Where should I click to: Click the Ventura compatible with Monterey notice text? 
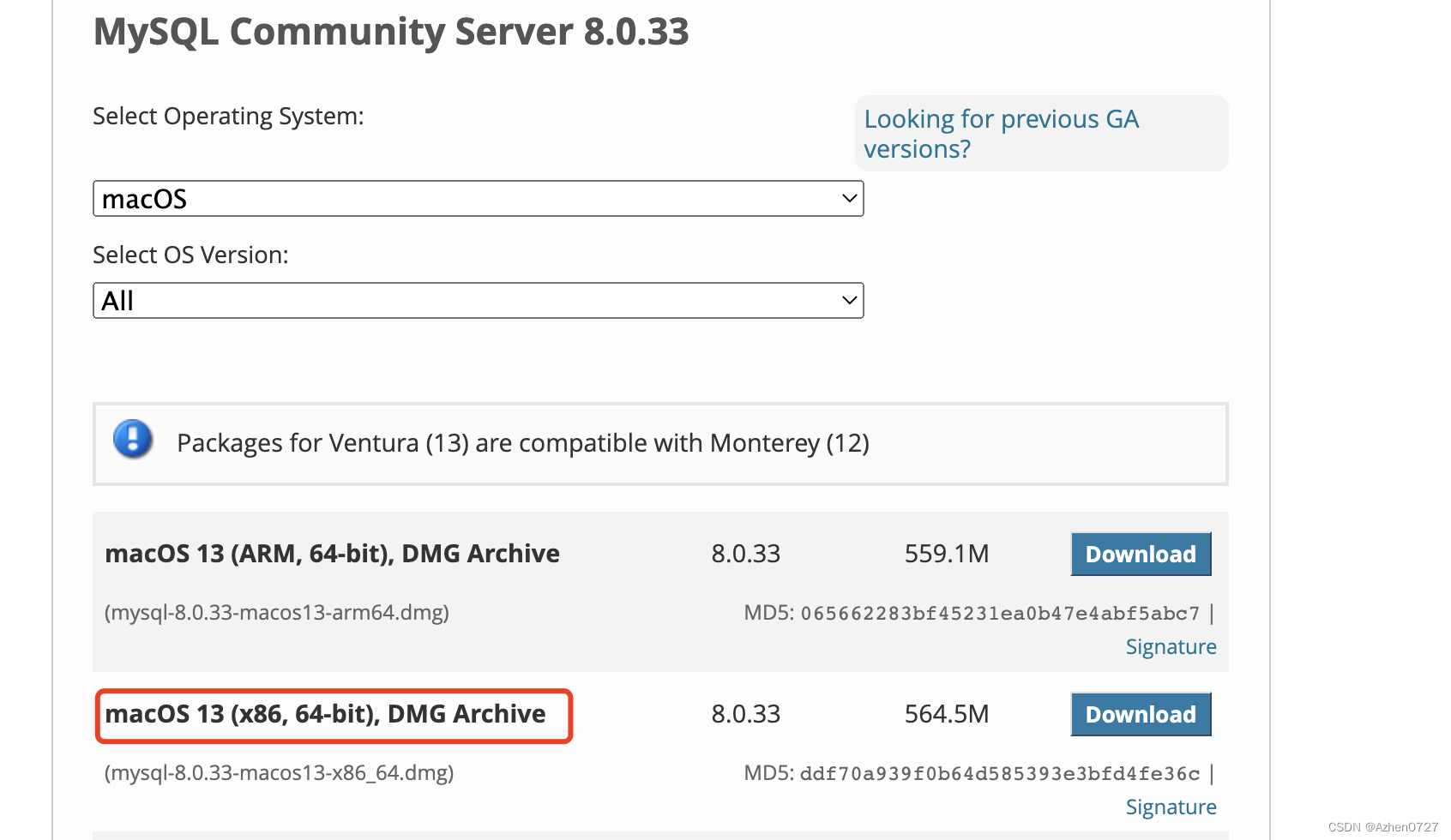(523, 443)
